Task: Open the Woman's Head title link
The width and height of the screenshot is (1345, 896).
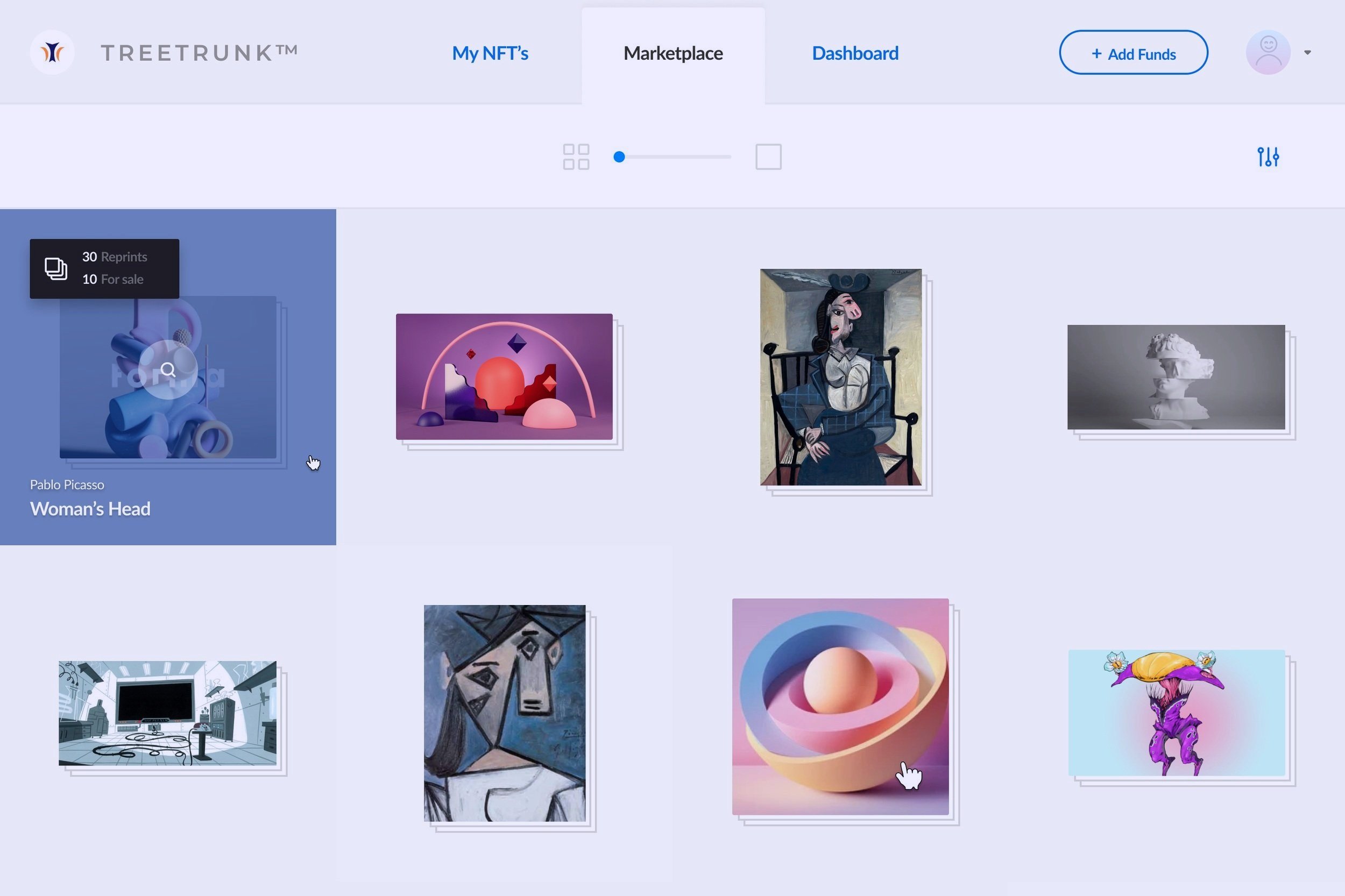Action: [90, 509]
